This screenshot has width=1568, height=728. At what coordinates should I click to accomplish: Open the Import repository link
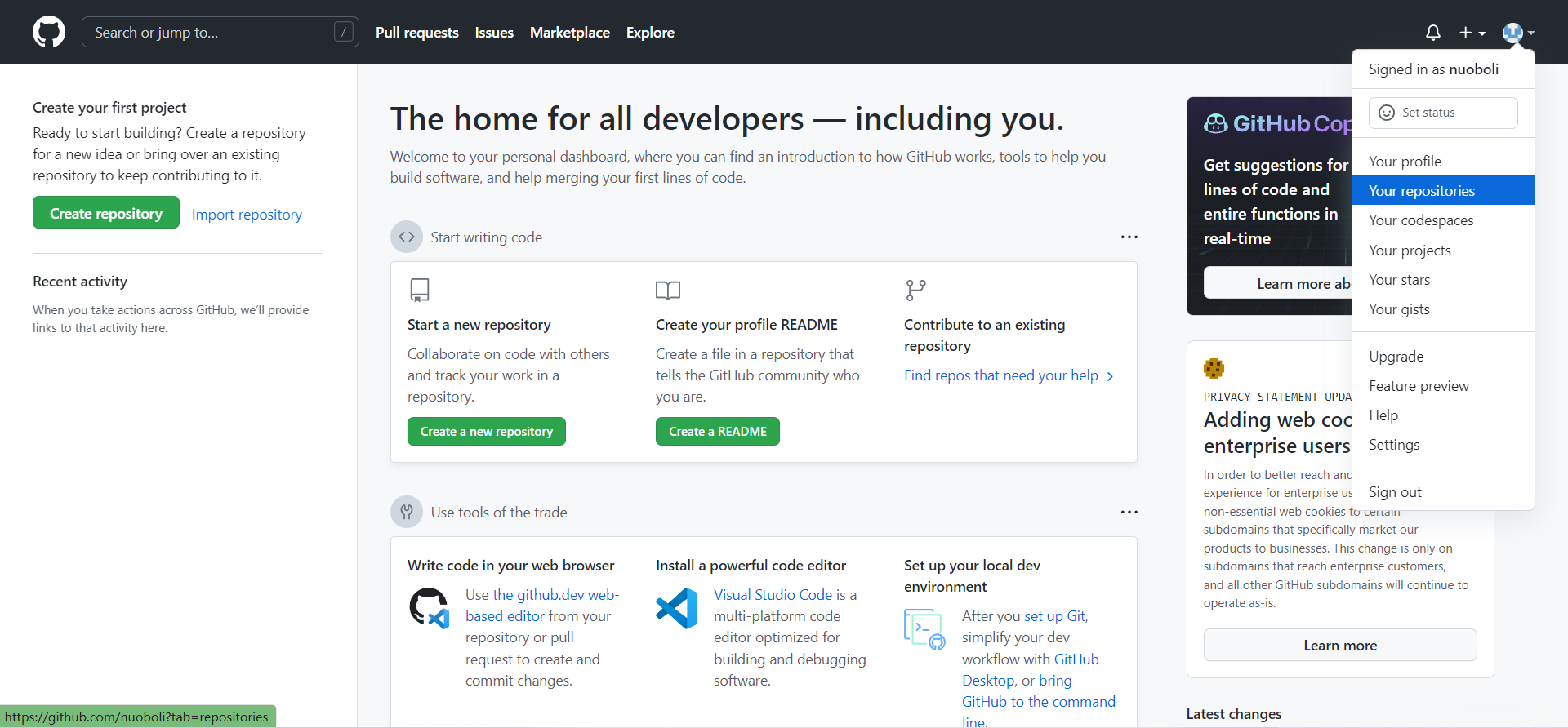pos(247,215)
